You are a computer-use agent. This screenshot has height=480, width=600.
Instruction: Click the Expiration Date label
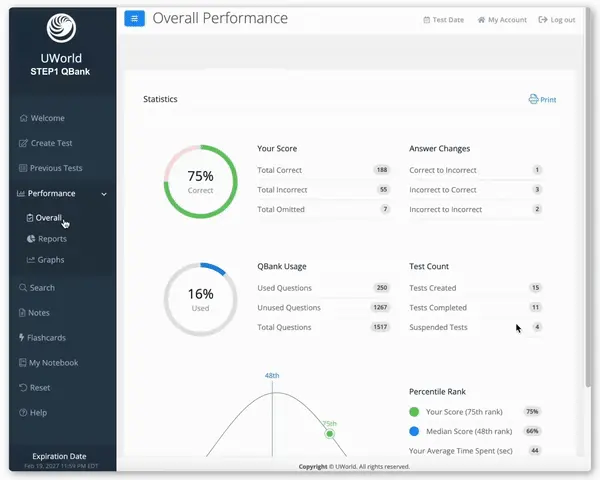click(x=59, y=456)
